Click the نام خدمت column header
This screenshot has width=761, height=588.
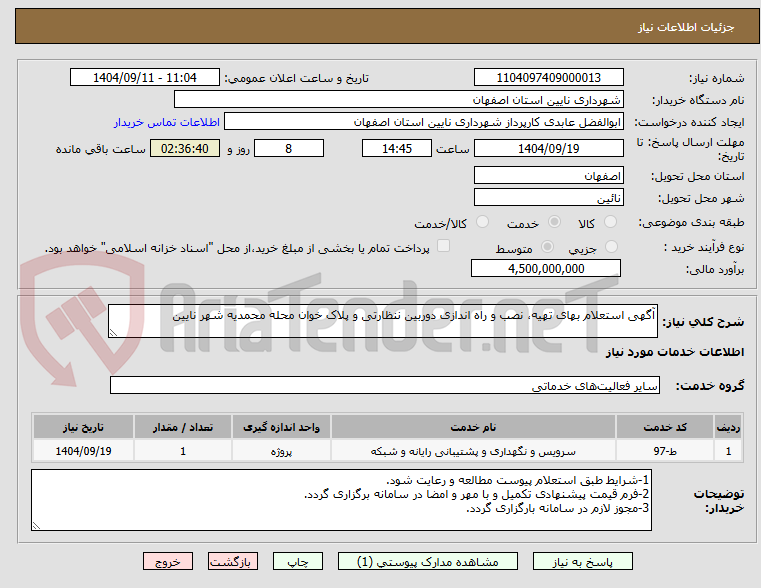pos(473,427)
